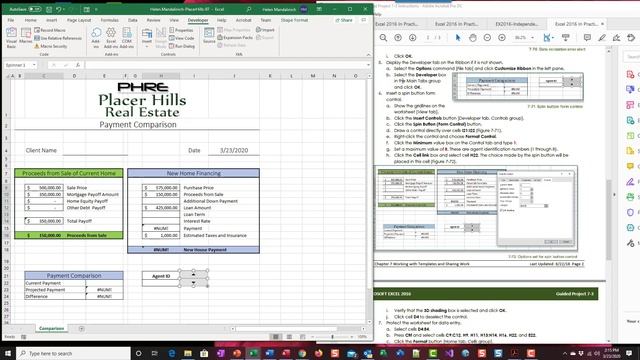The height and width of the screenshot is (360, 640).
Task: Collapse the Excel ribbon
Action: click(369, 55)
